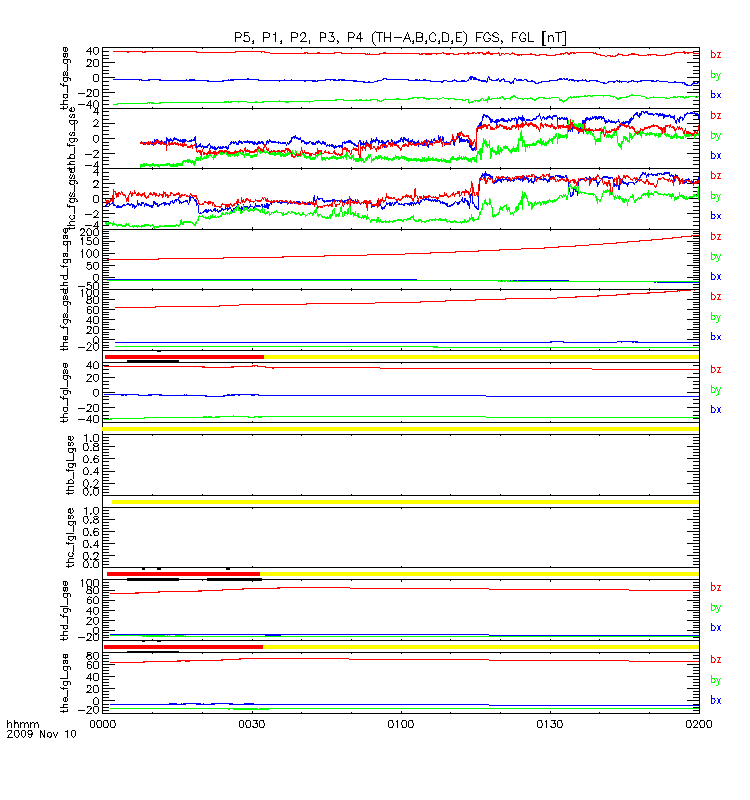Click the yellow mode bar above the_fgl panel
The width and height of the screenshot is (750, 800).
tap(481, 647)
